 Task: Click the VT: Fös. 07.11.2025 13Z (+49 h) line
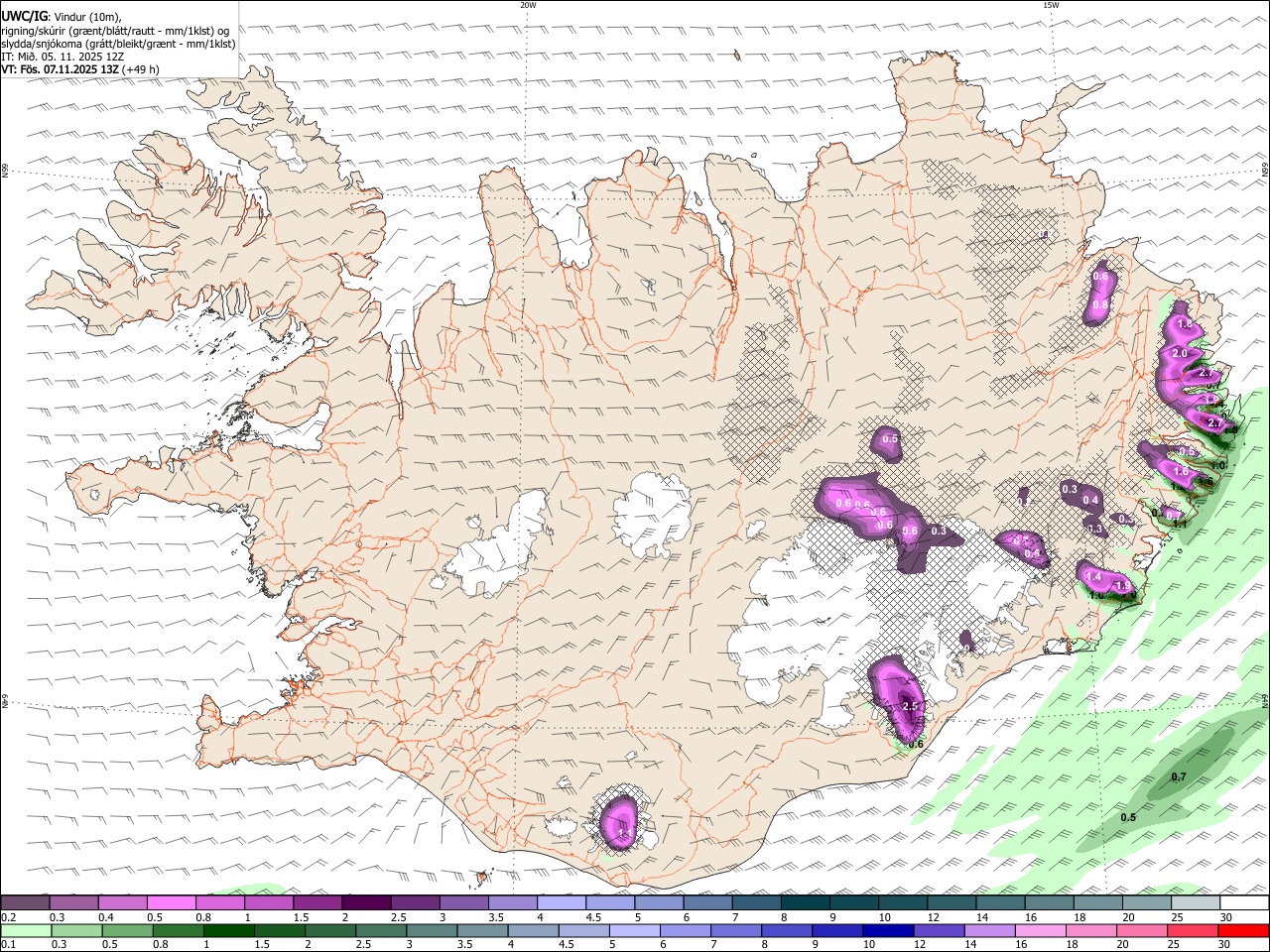80,69
